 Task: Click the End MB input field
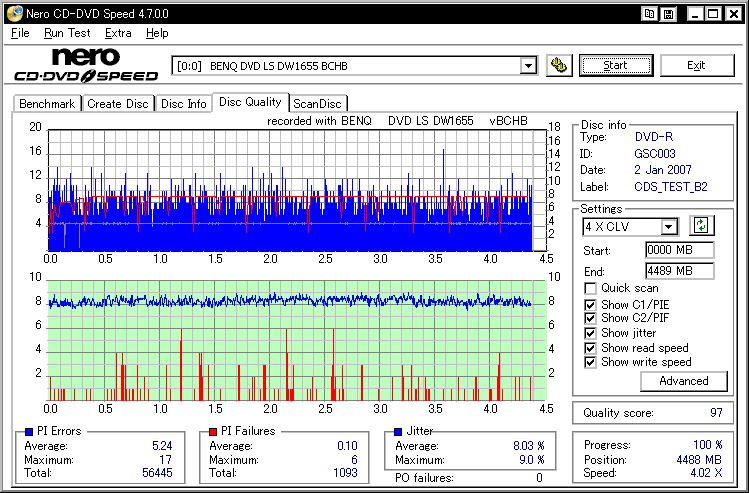coord(679,271)
